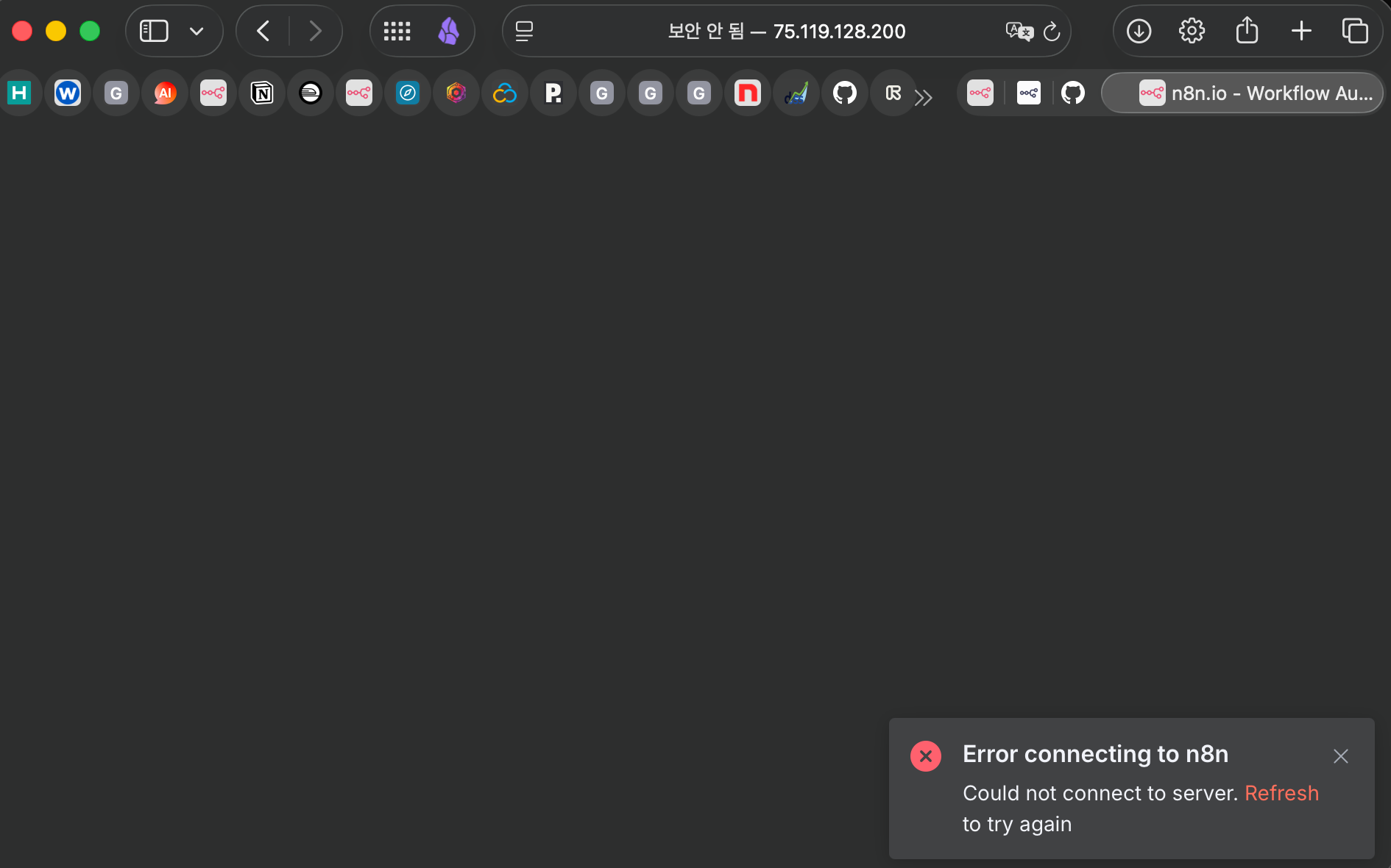Click the purple crystal extension icon
The width and height of the screenshot is (1391, 868).
(448, 31)
